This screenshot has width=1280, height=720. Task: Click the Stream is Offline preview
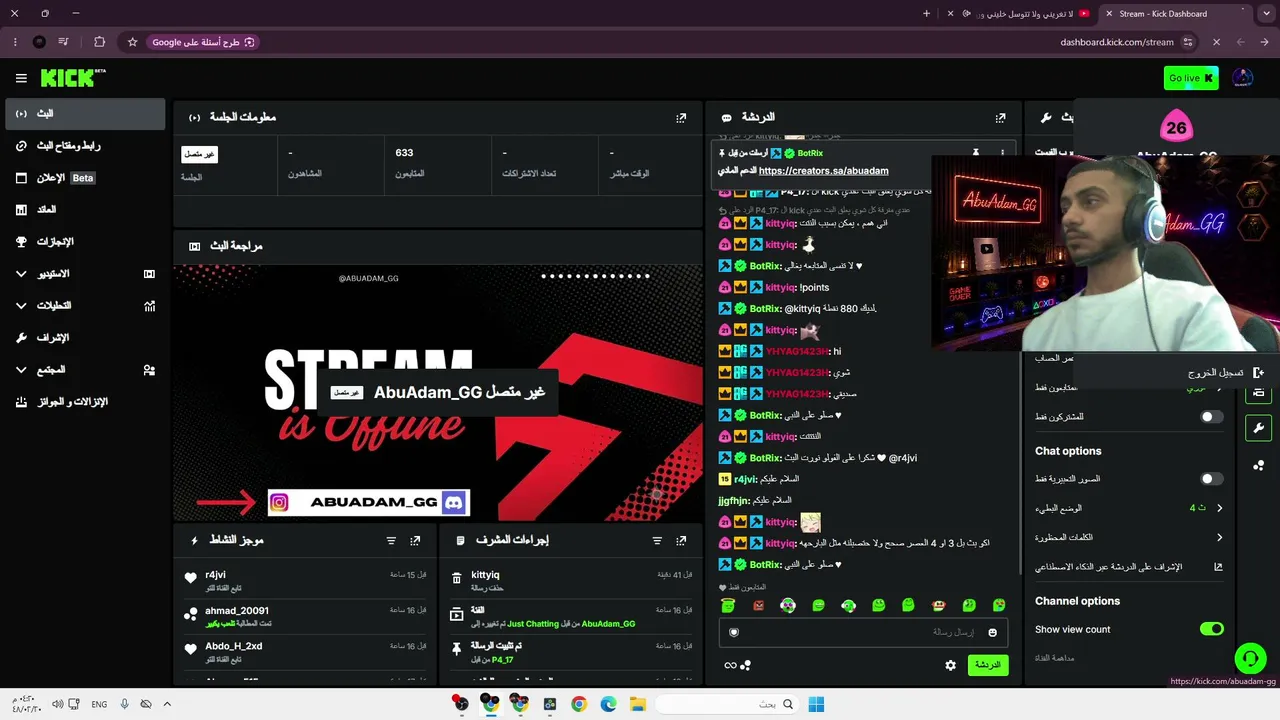tap(438, 392)
